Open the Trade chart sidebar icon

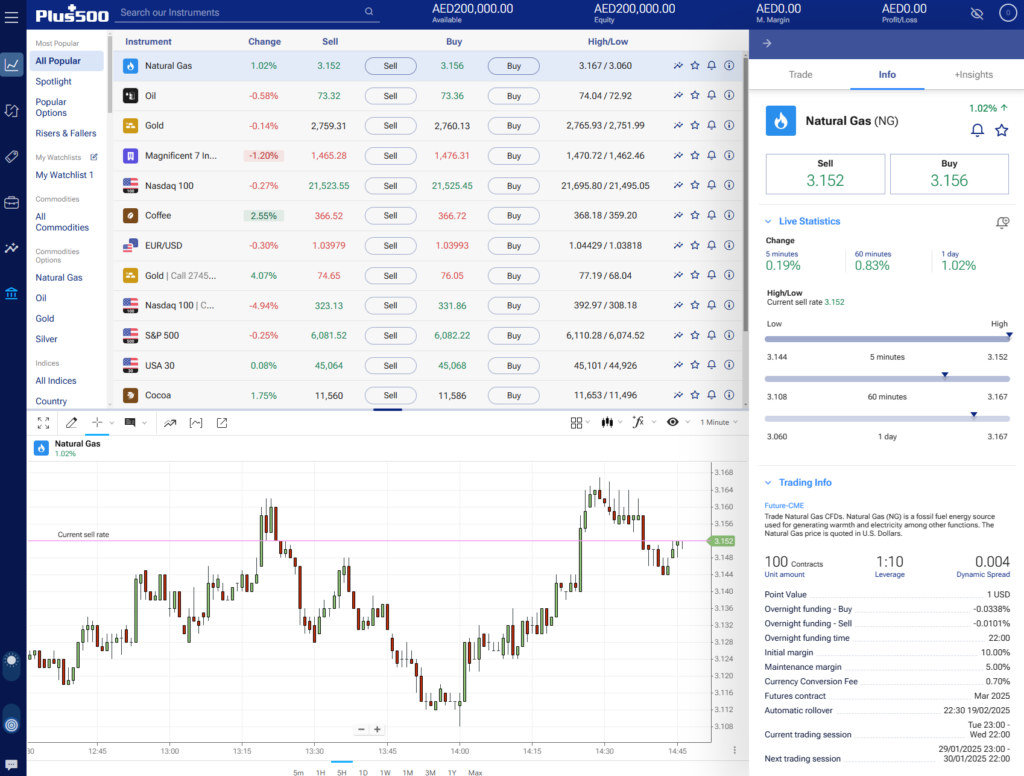(12, 65)
